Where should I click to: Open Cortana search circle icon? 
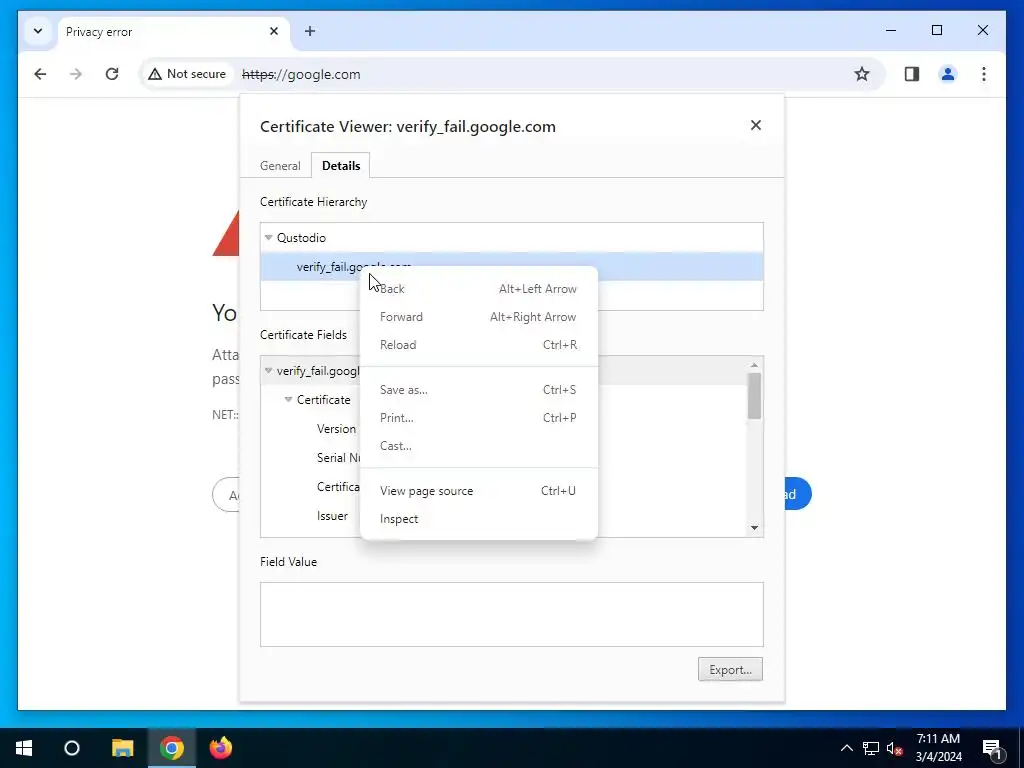point(72,748)
